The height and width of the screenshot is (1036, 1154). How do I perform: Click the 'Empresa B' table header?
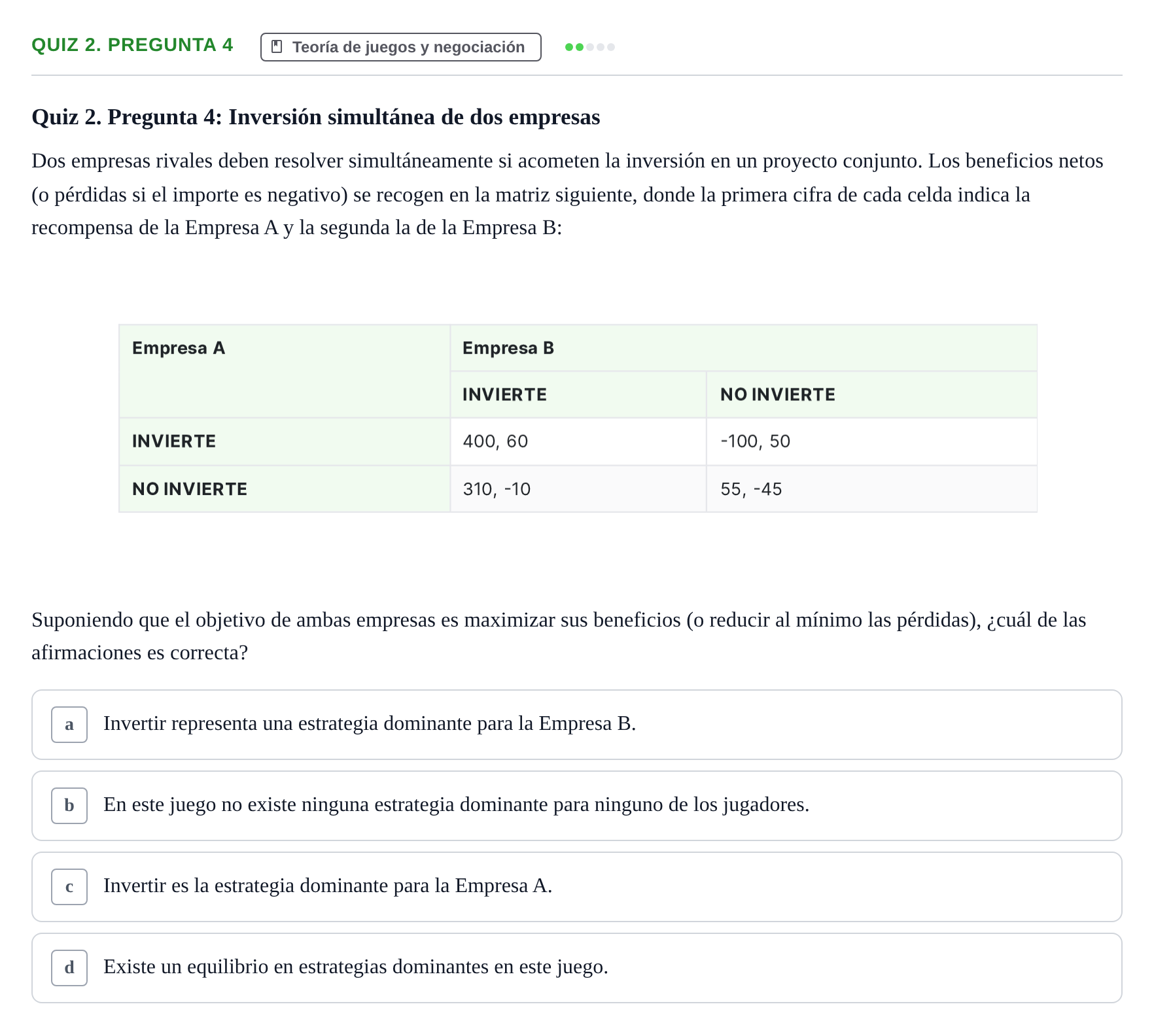pos(743,348)
